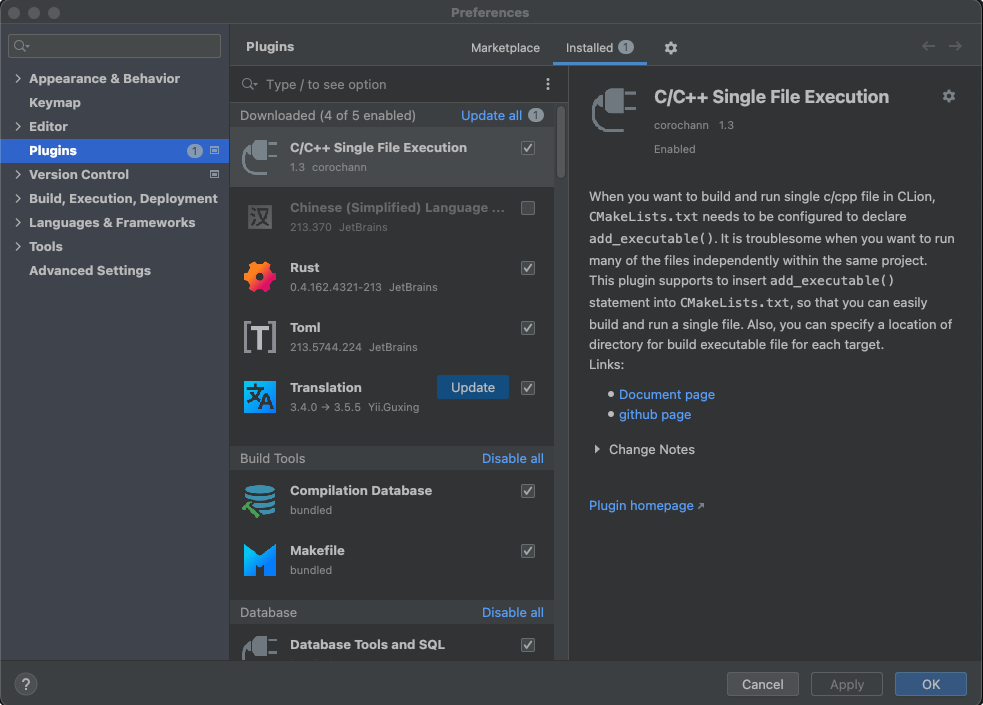This screenshot has height=705, width=983.
Task: Focus the settings search field
Action: click(115, 46)
